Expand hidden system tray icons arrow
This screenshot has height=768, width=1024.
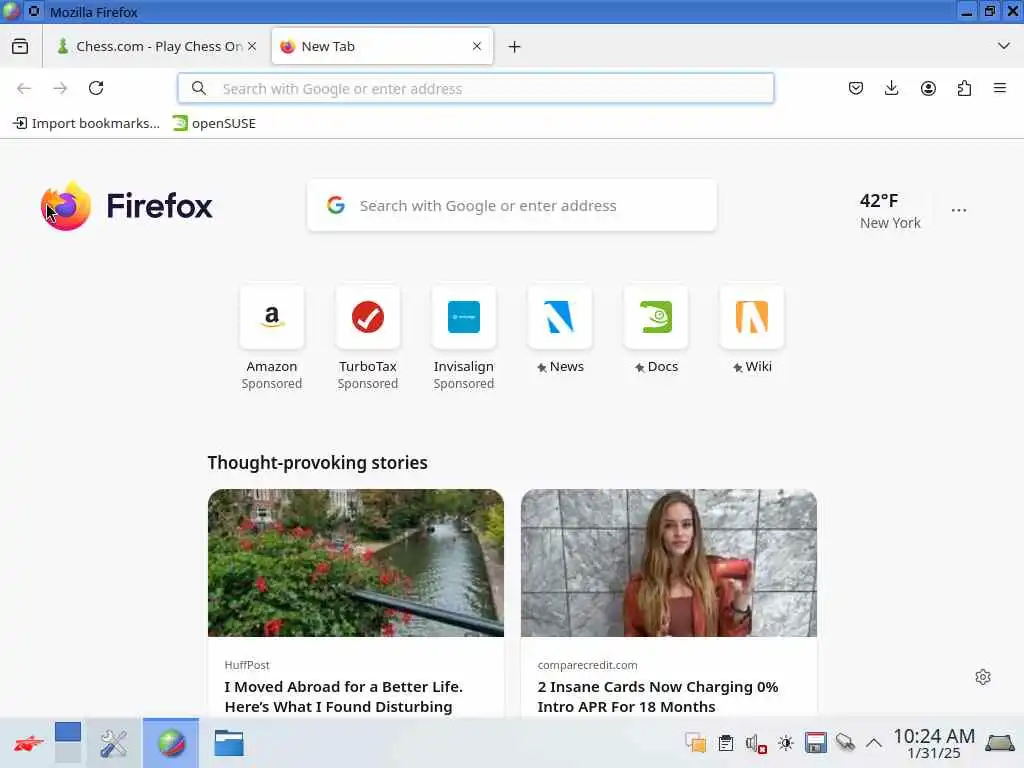874,743
